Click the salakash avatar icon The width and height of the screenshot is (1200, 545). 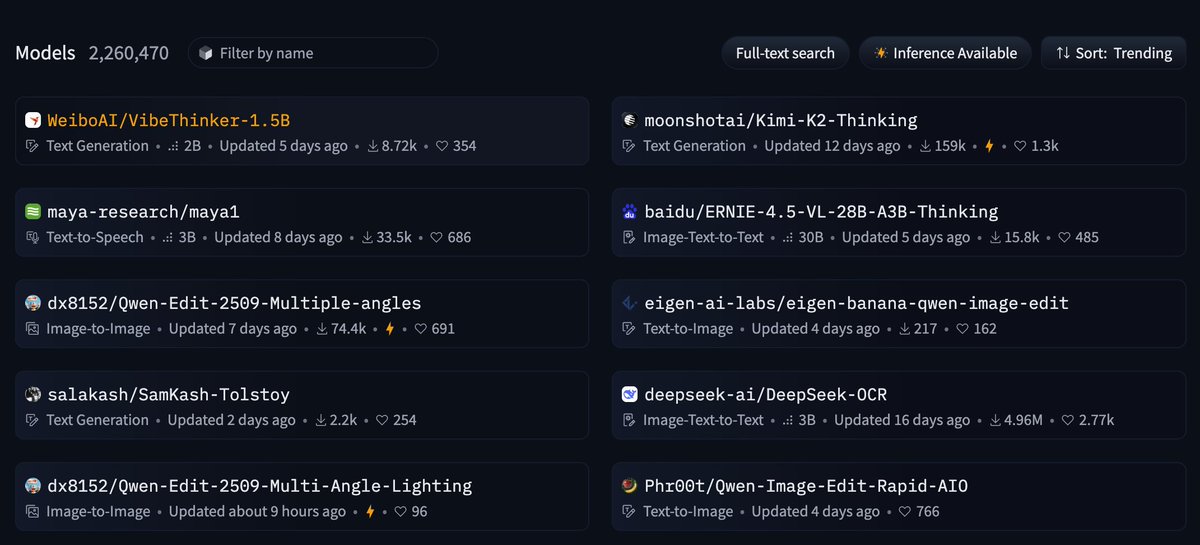33,395
